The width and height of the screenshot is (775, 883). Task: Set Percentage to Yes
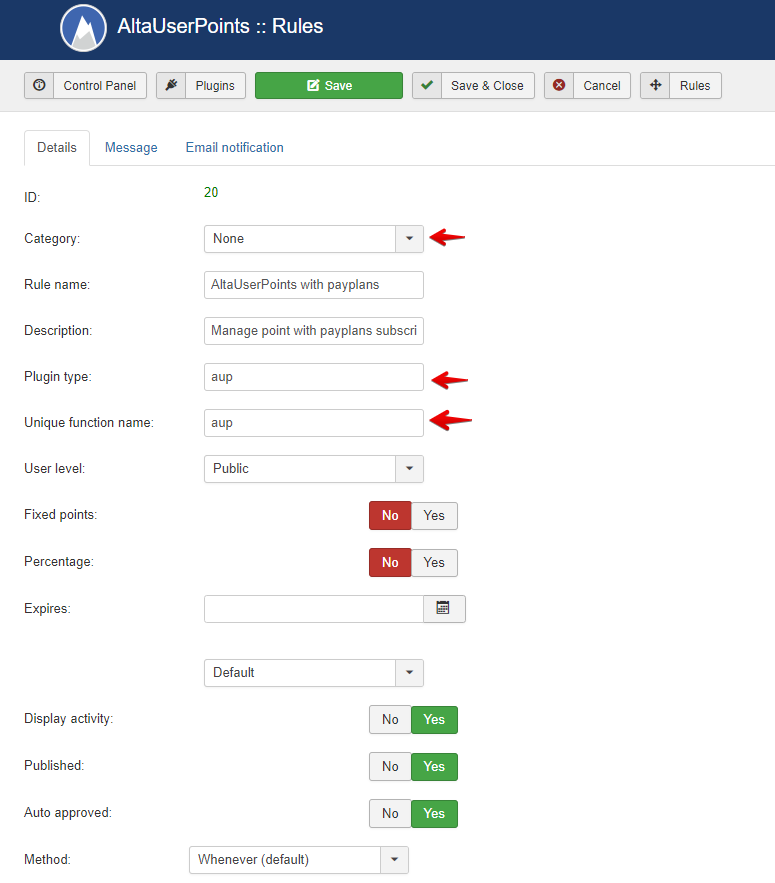(x=434, y=563)
